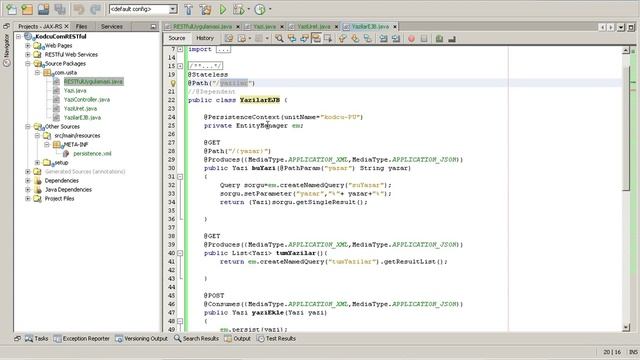Open the Profile Project dropdown arrow

tap(270, 9)
